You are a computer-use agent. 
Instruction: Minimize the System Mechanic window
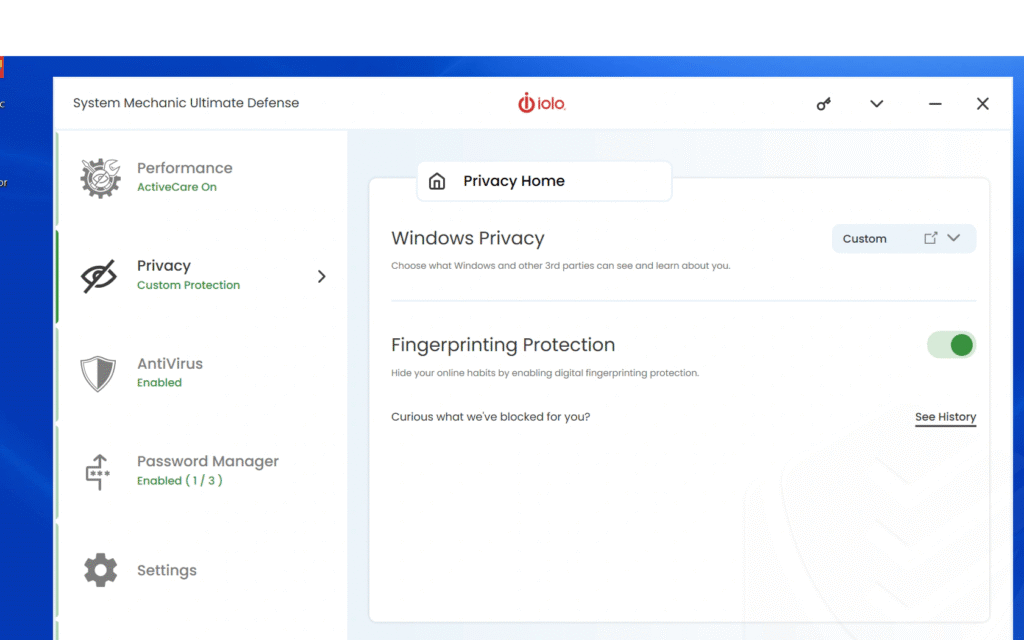pos(935,104)
